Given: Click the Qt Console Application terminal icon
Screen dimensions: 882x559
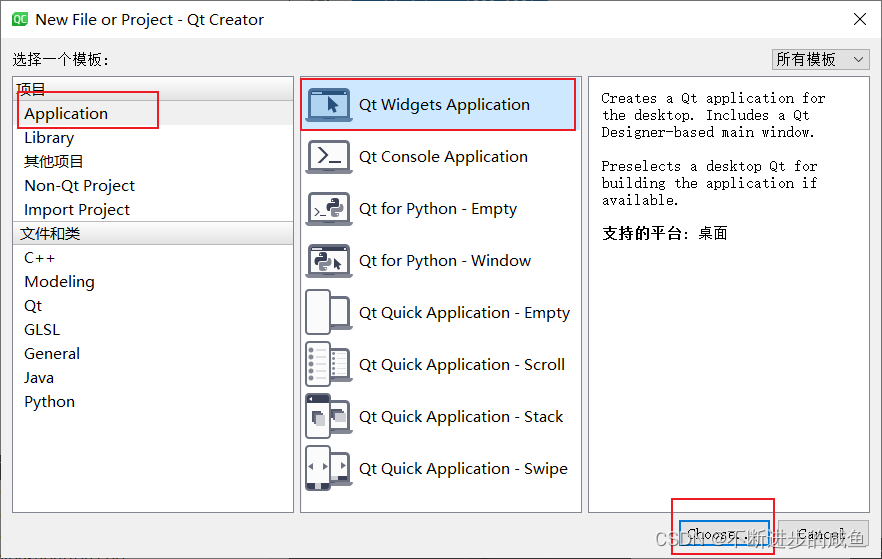Looking at the screenshot, I should 329,157.
